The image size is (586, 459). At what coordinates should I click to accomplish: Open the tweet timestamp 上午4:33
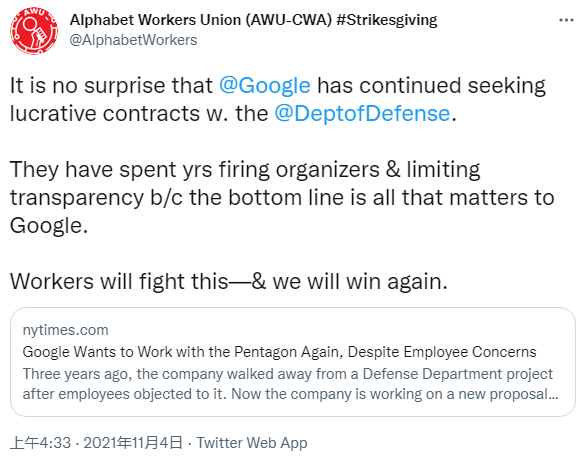[40, 443]
